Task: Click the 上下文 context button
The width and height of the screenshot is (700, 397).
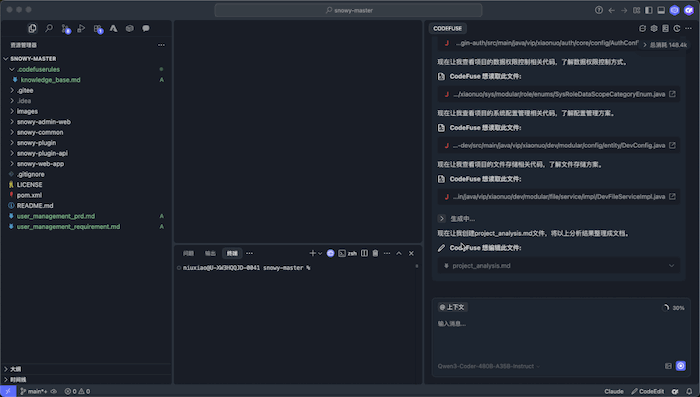Action: pyautogui.click(x=452, y=307)
